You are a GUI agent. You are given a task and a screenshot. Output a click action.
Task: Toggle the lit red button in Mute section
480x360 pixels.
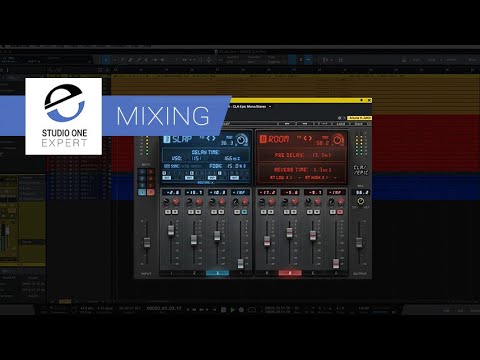click(151, 192)
